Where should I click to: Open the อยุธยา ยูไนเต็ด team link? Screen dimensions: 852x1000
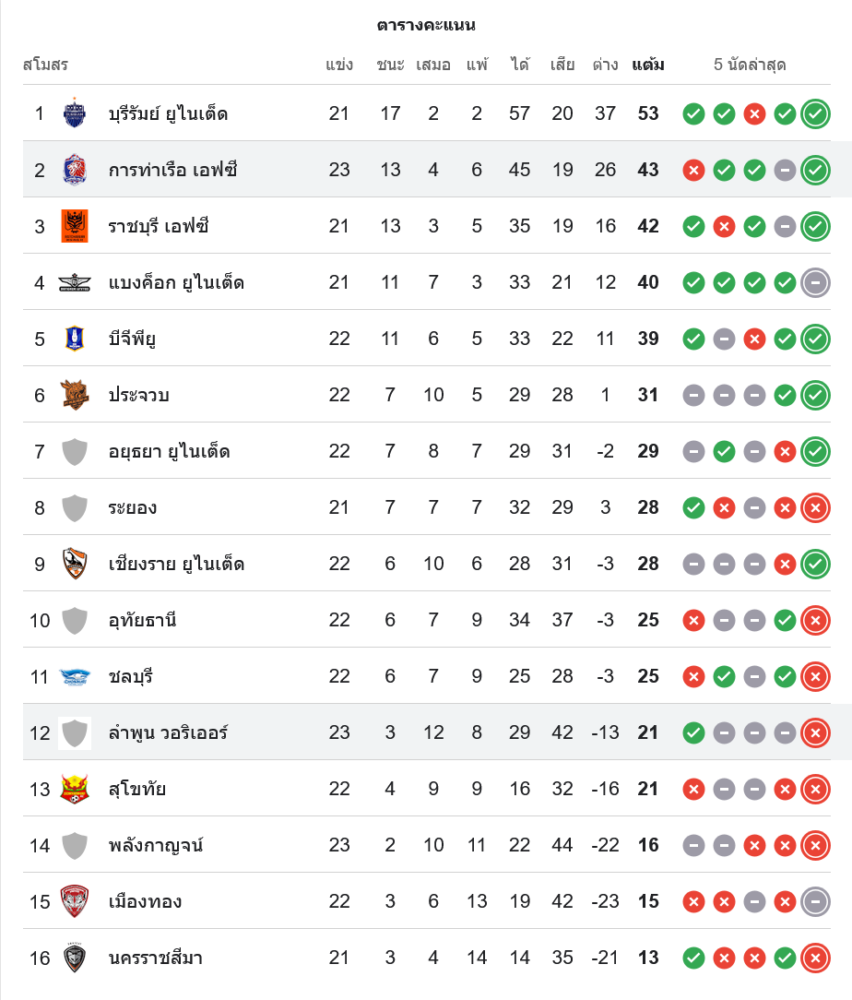coord(169,451)
